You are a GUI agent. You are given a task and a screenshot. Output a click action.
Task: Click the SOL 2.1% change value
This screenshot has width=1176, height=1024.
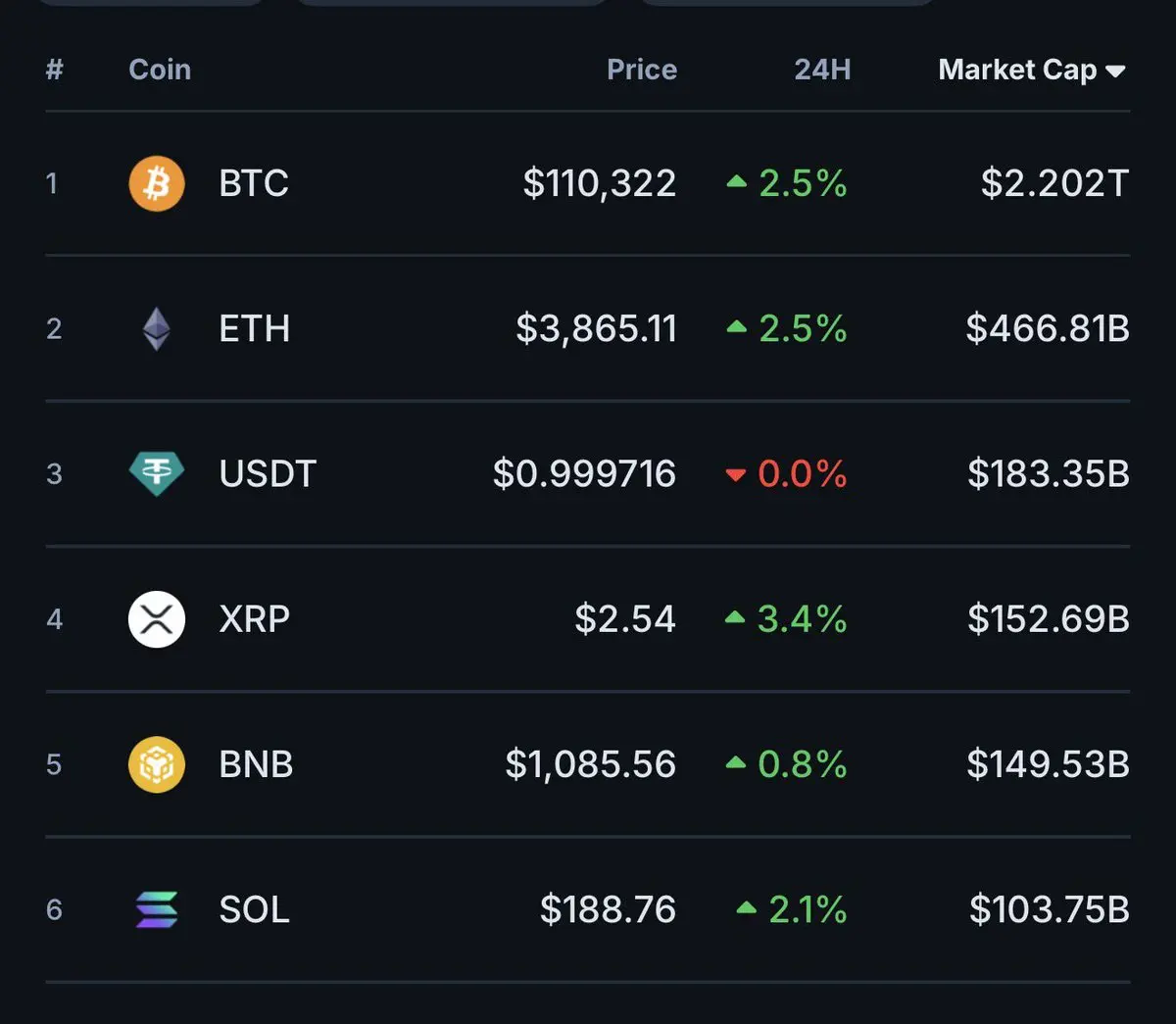click(x=808, y=909)
